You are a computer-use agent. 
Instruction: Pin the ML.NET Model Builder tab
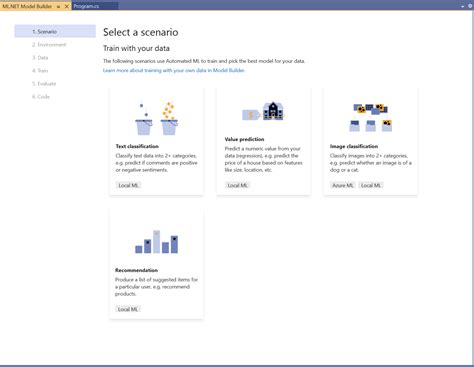pos(58,6)
